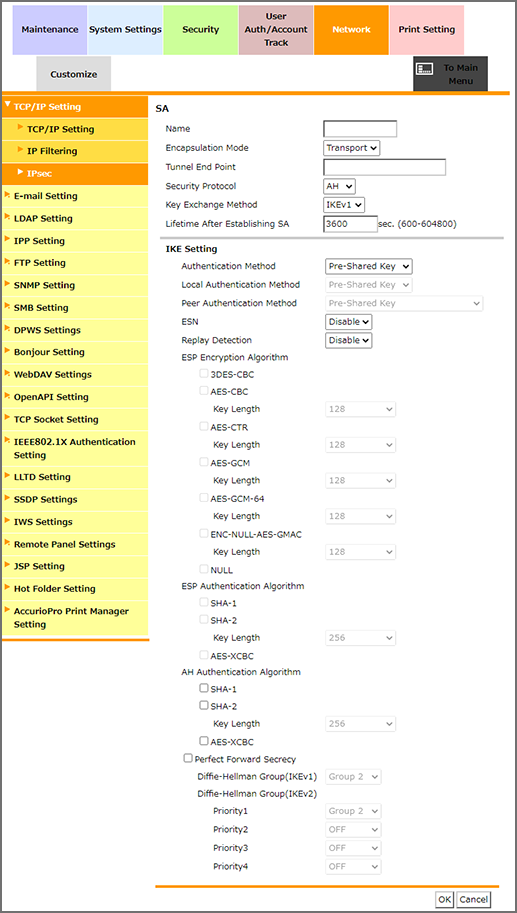Open IP Filtering in the sidebar

(75, 151)
